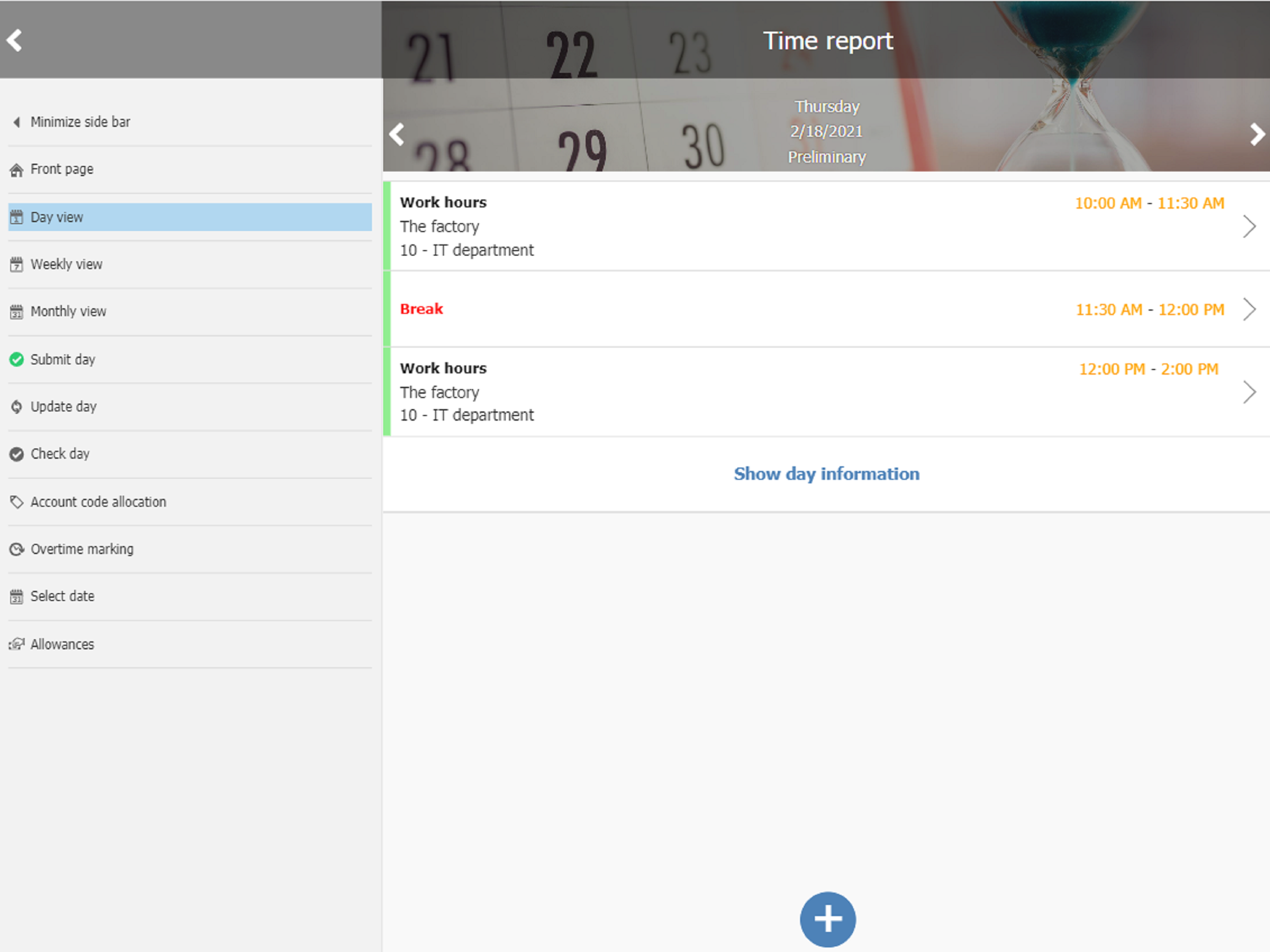Open Select date calendar option

tap(62, 596)
